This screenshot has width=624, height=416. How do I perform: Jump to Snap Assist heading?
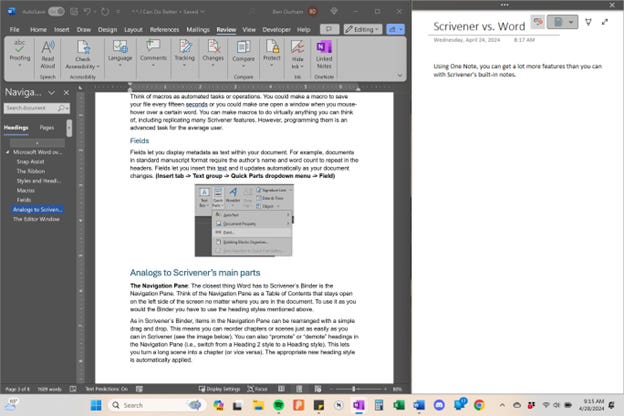pyautogui.click(x=30, y=162)
